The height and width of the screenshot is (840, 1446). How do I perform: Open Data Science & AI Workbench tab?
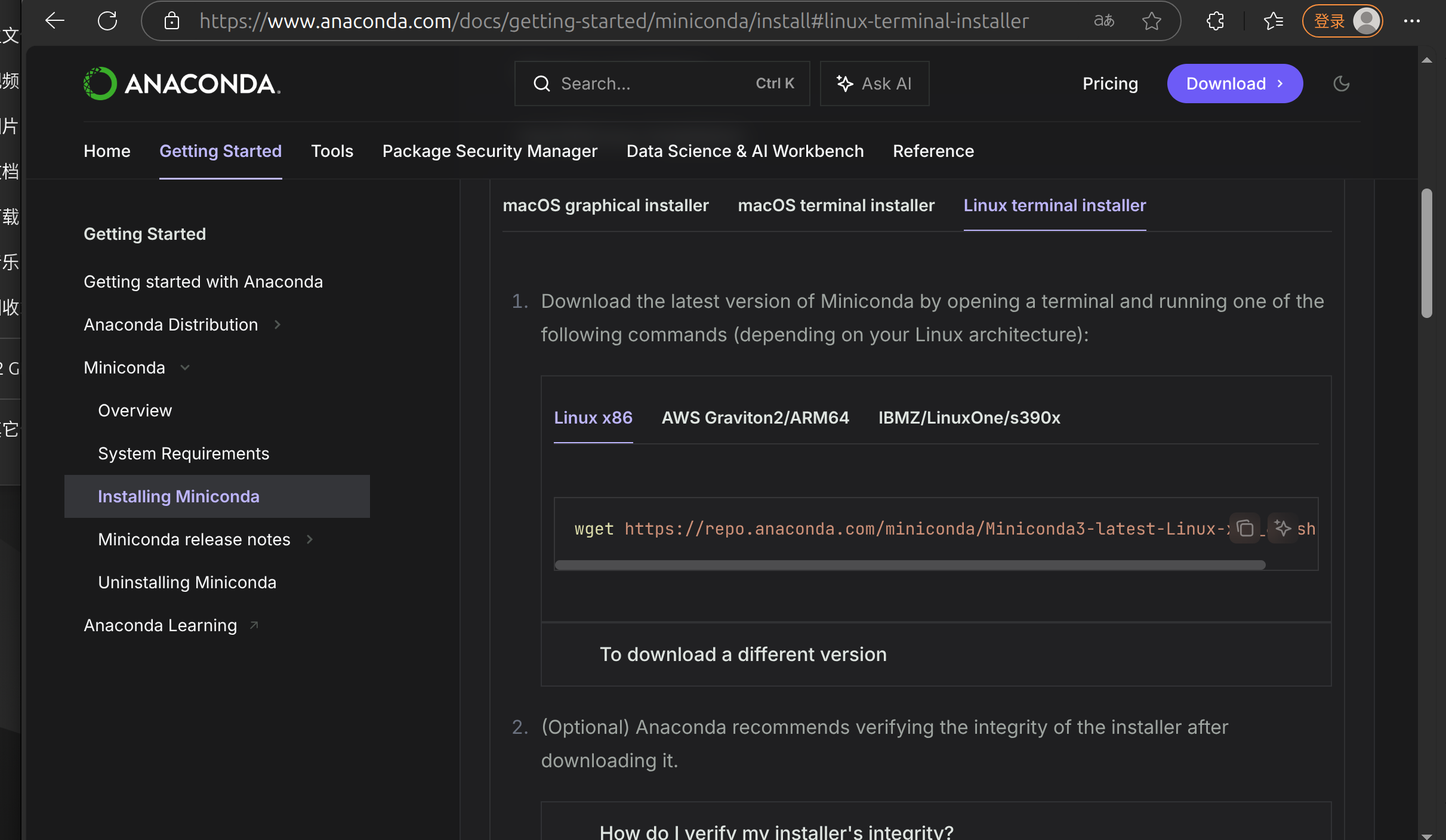[745, 151]
